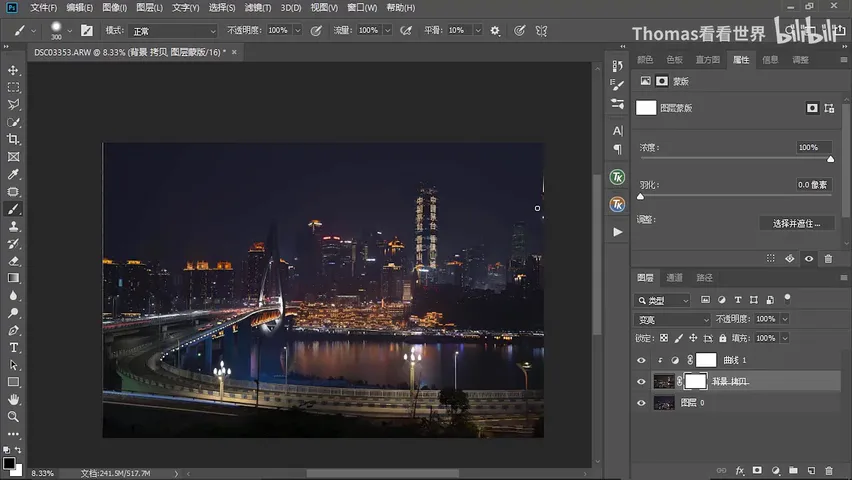Image resolution: width=852 pixels, height=480 pixels.
Task: Toggle mask visibility eye in Properties panel
Action: (x=809, y=259)
